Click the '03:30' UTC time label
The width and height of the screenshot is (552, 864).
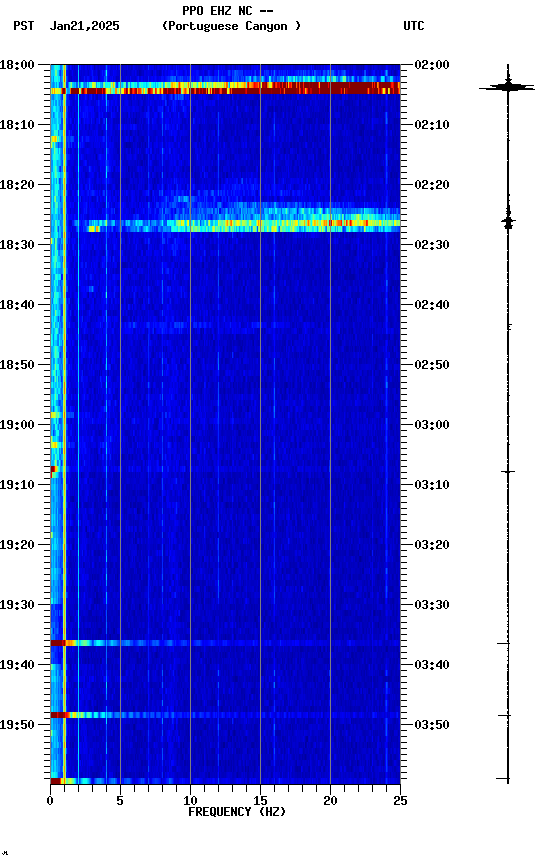coord(432,605)
